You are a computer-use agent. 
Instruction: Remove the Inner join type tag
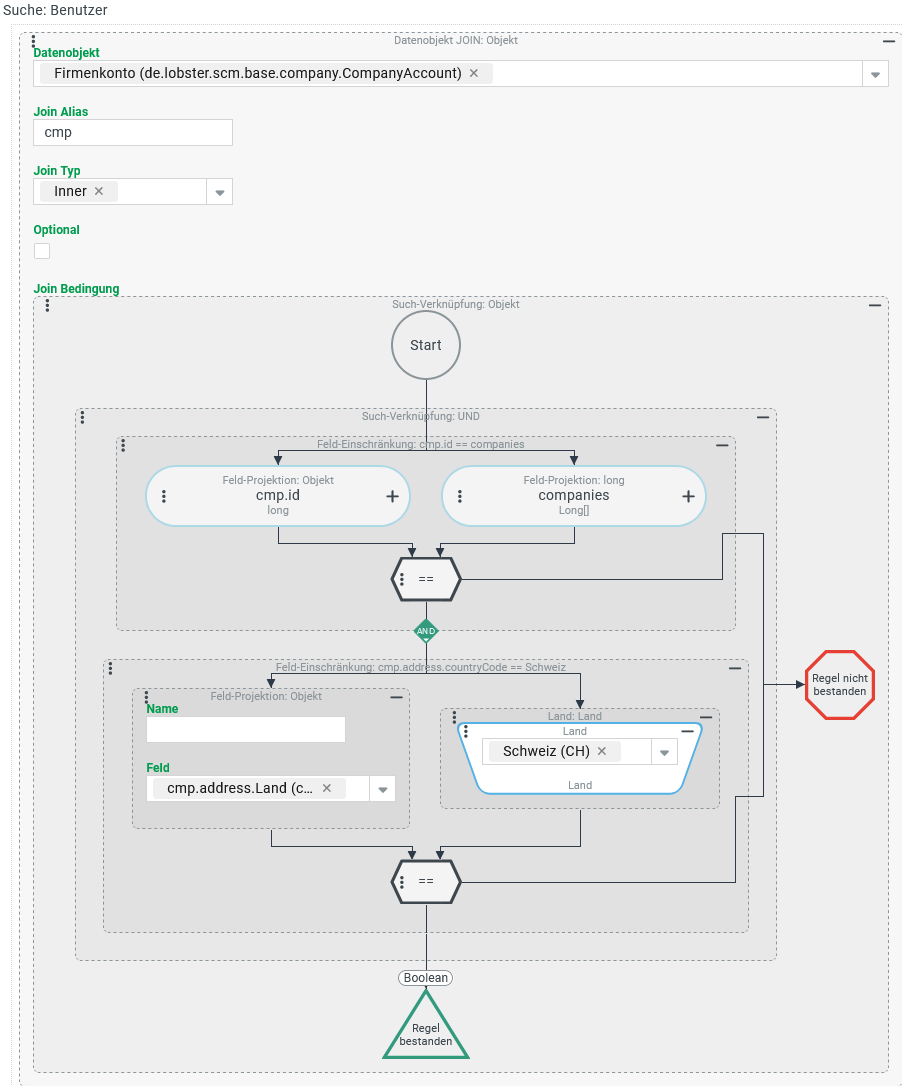[x=99, y=191]
